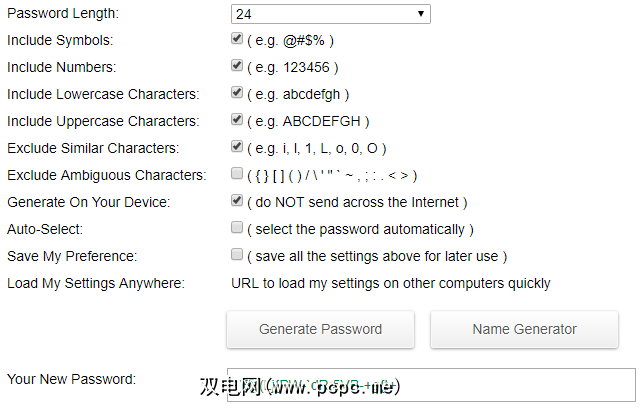
Task: Click the 'Password Length:' label text
Action: 62,14
